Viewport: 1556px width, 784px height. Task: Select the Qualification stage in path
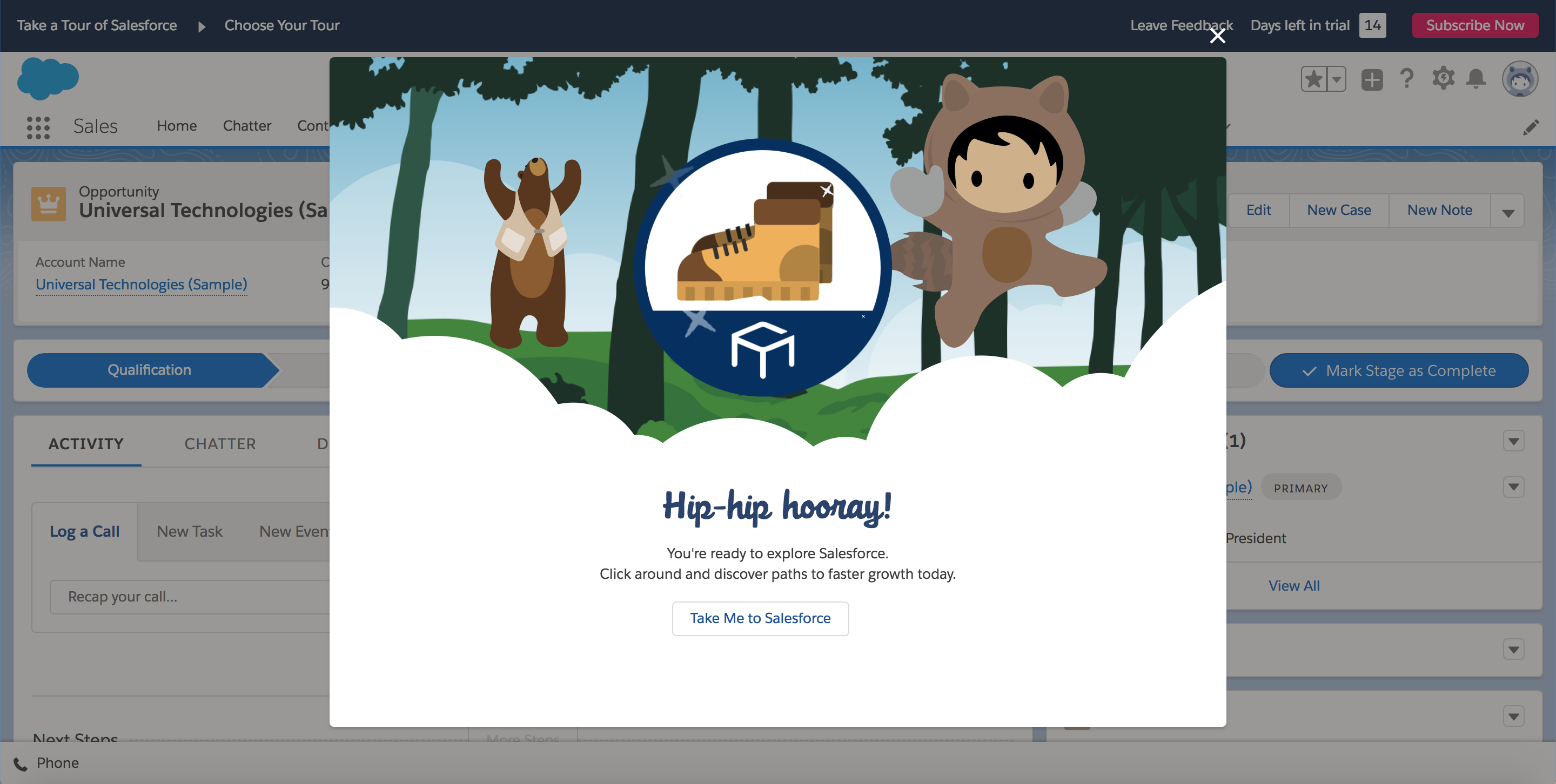[149, 370]
